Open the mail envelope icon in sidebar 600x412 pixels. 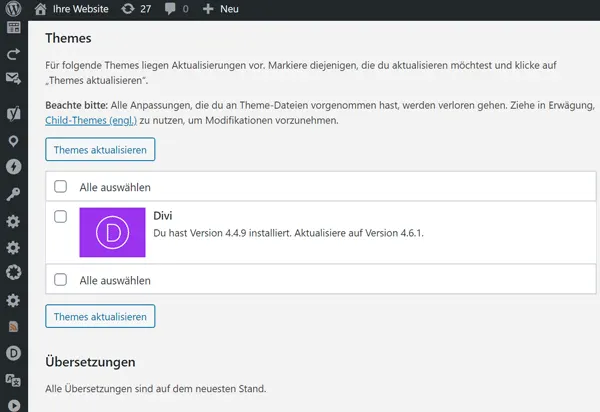pos(13,78)
